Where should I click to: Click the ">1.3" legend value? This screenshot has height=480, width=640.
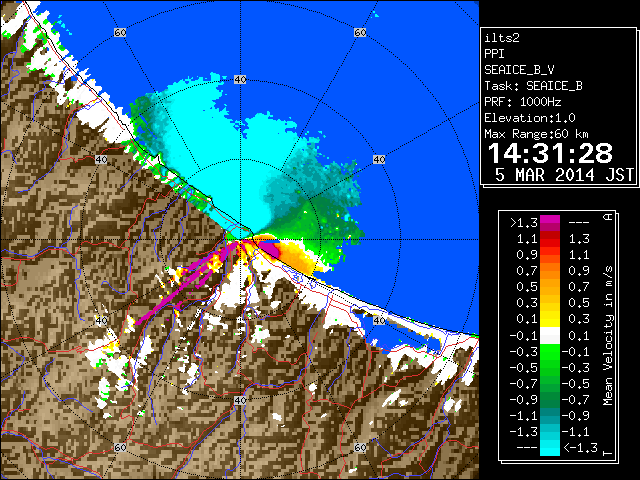tap(524, 223)
